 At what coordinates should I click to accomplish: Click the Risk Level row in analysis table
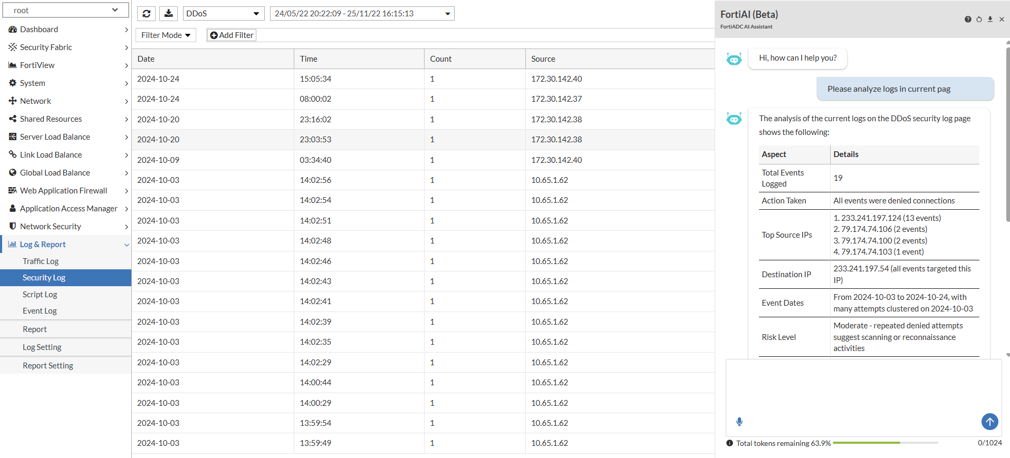pyautogui.click(x=868, y=337)
